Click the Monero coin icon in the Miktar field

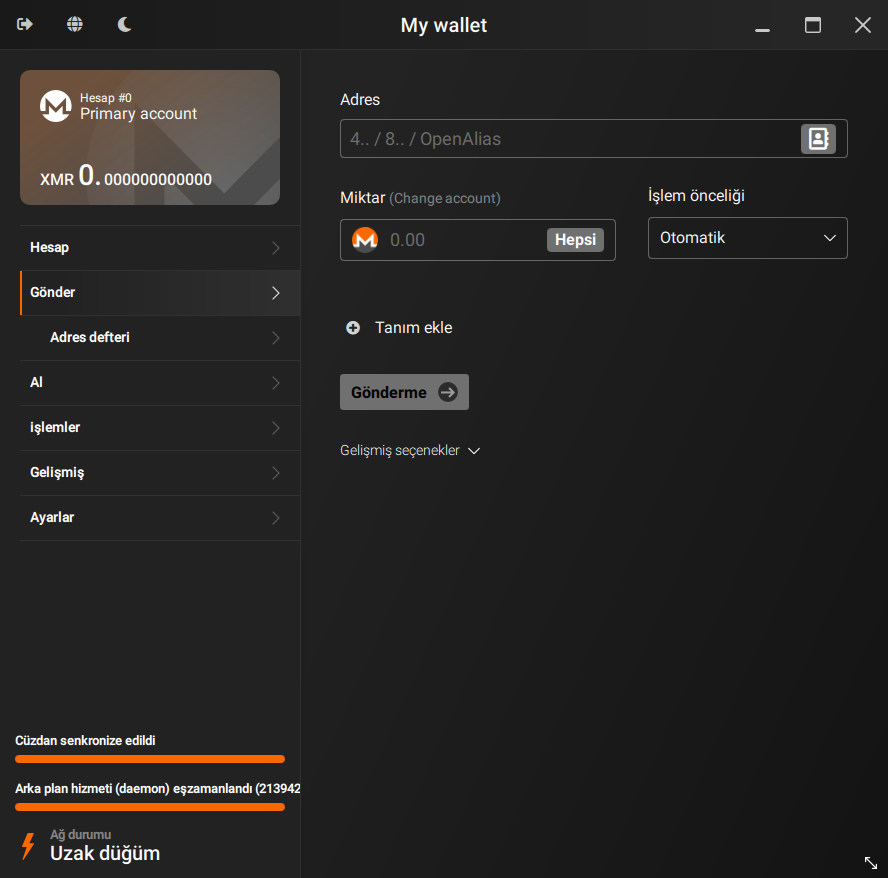pyautogui.click(x=364, y=239)
